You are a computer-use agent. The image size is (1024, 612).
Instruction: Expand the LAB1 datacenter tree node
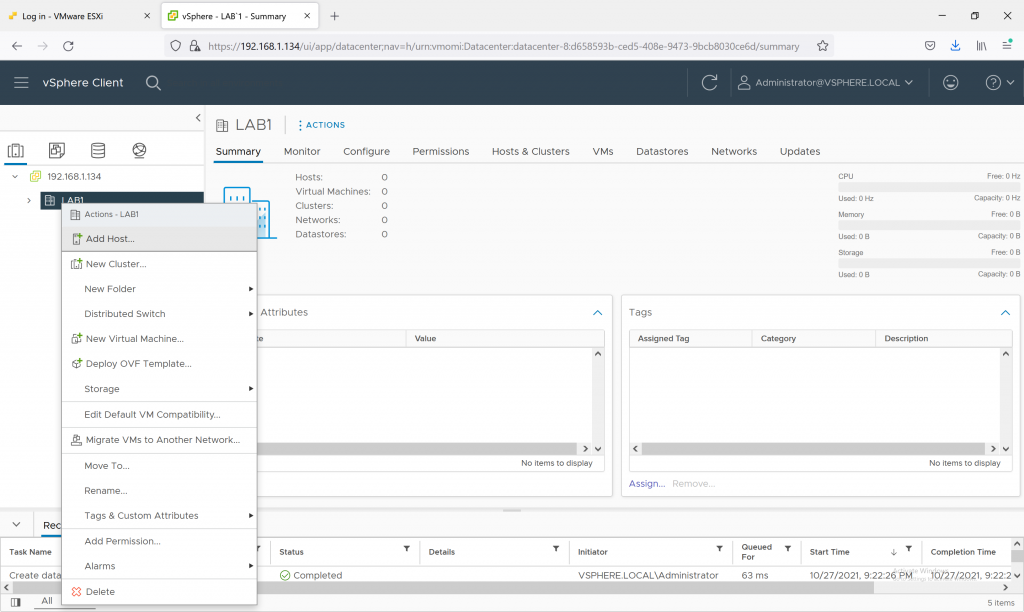click(29, 201)
